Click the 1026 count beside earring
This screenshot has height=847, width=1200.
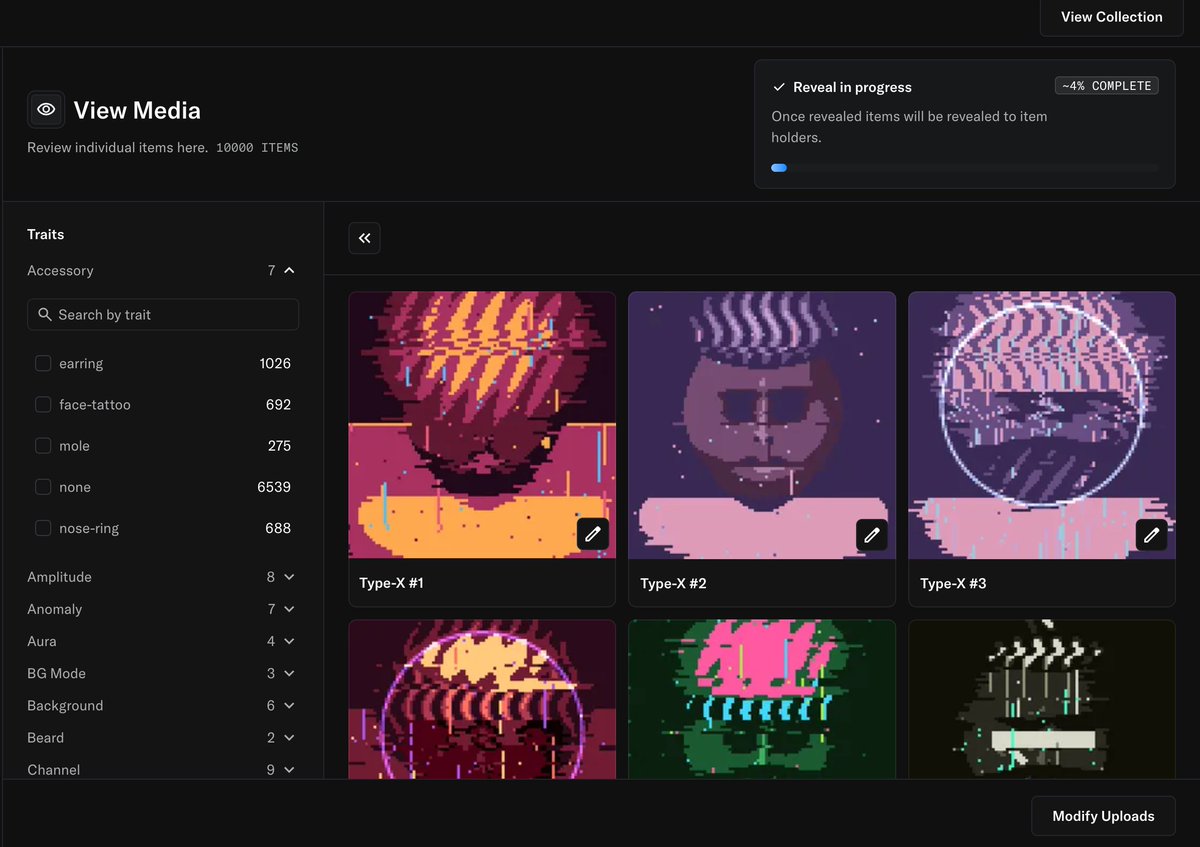[275, 363]
